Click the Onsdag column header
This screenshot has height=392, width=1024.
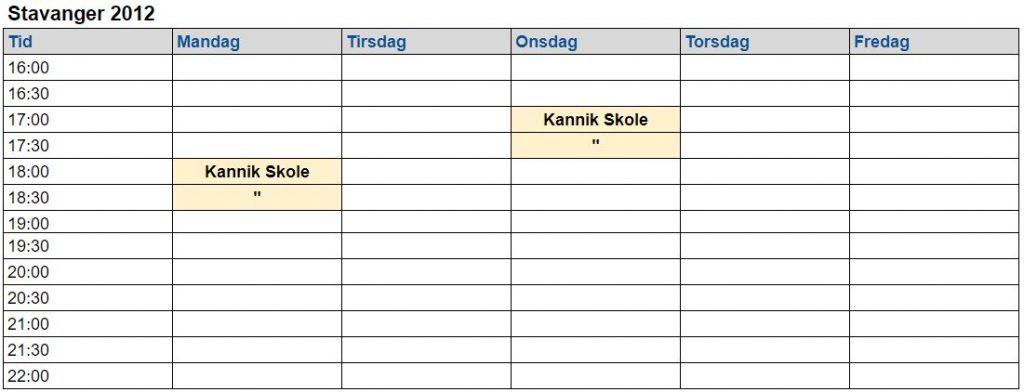point(596,42)
